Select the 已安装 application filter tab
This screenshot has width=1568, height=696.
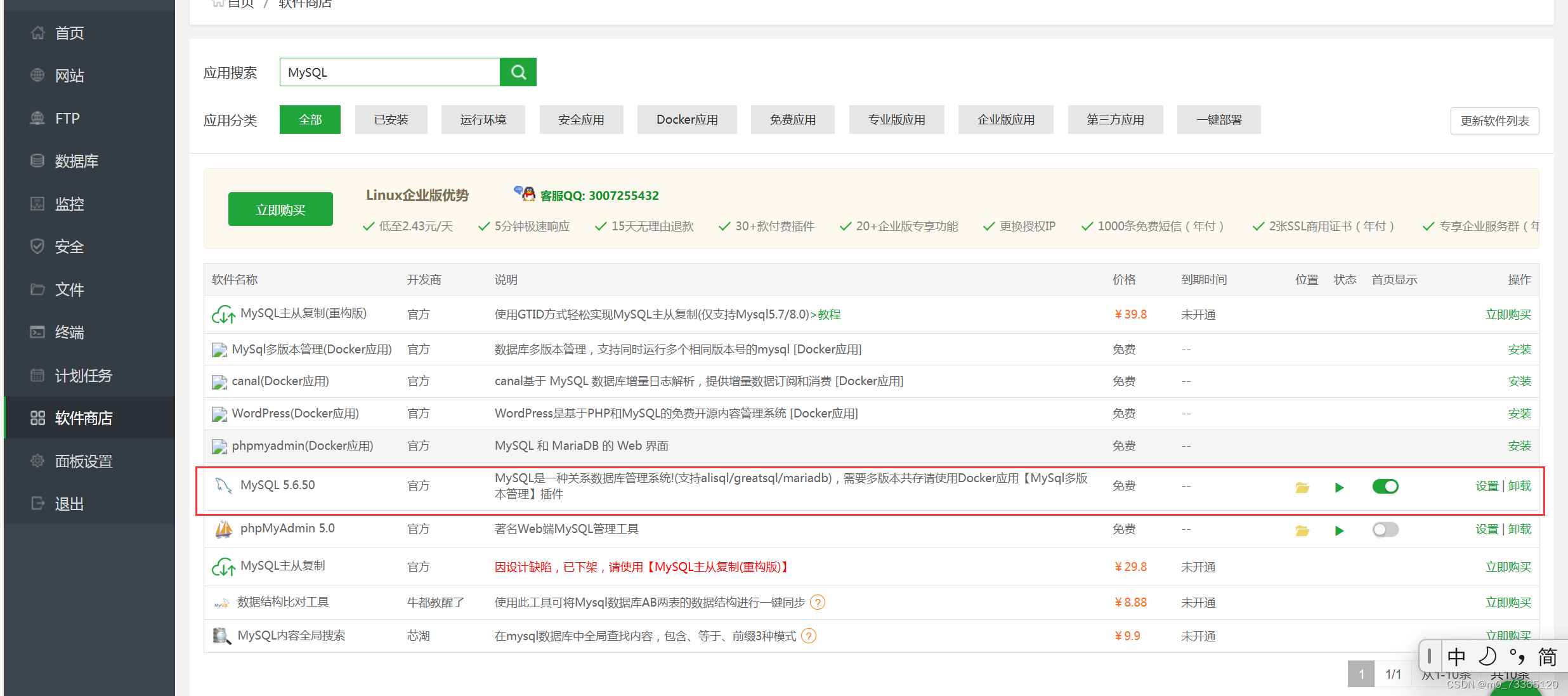coord(392,120)
